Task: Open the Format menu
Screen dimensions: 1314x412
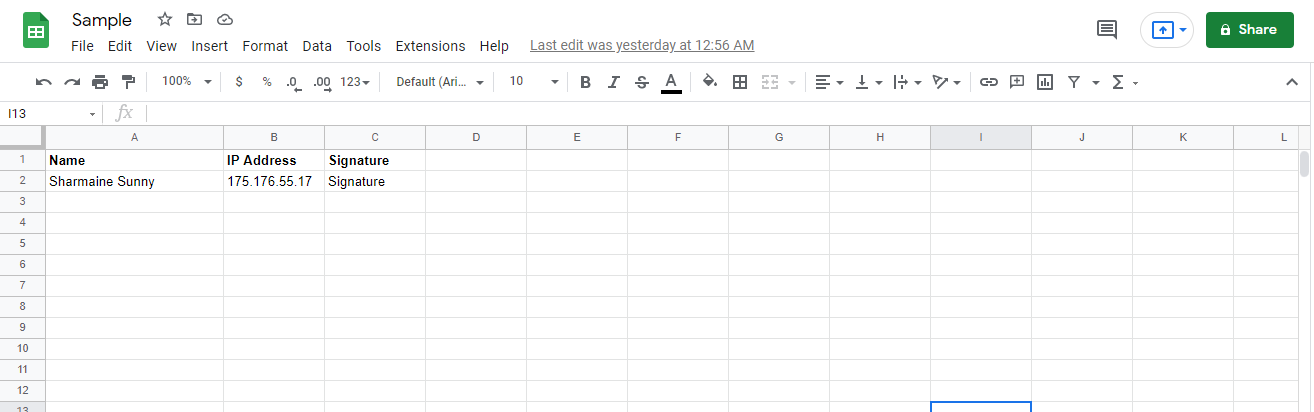Action: 265,46
